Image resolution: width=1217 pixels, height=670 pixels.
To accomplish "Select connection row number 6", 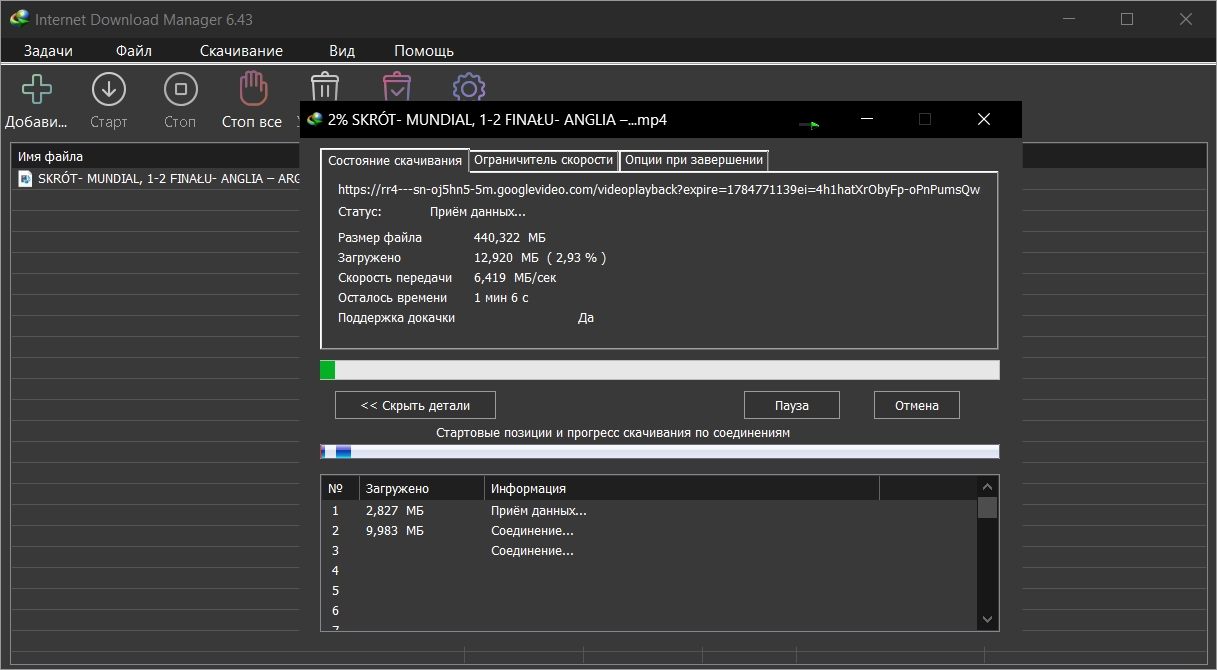I will 649,611.
